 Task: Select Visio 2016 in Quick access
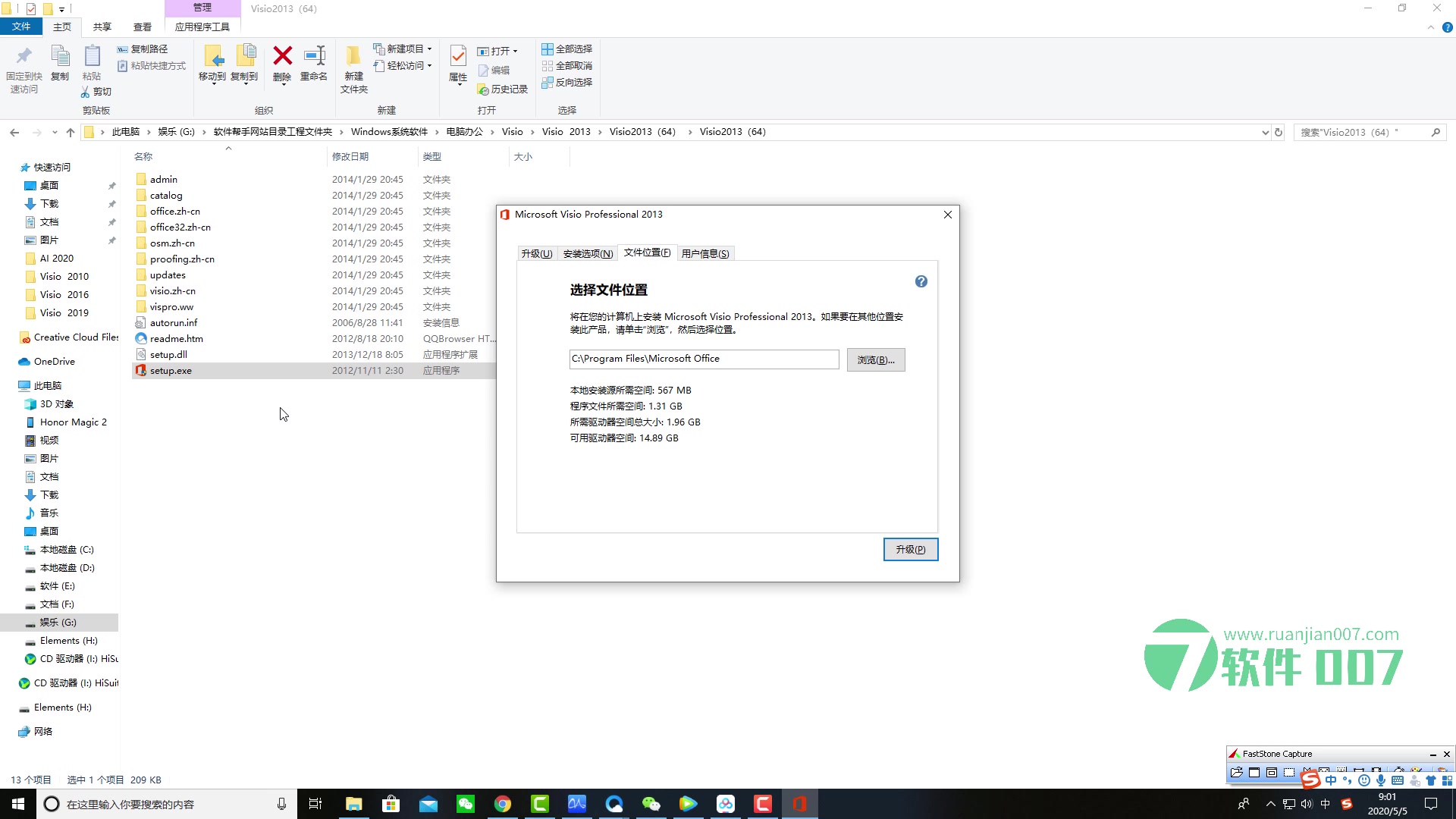click(64, 295)
